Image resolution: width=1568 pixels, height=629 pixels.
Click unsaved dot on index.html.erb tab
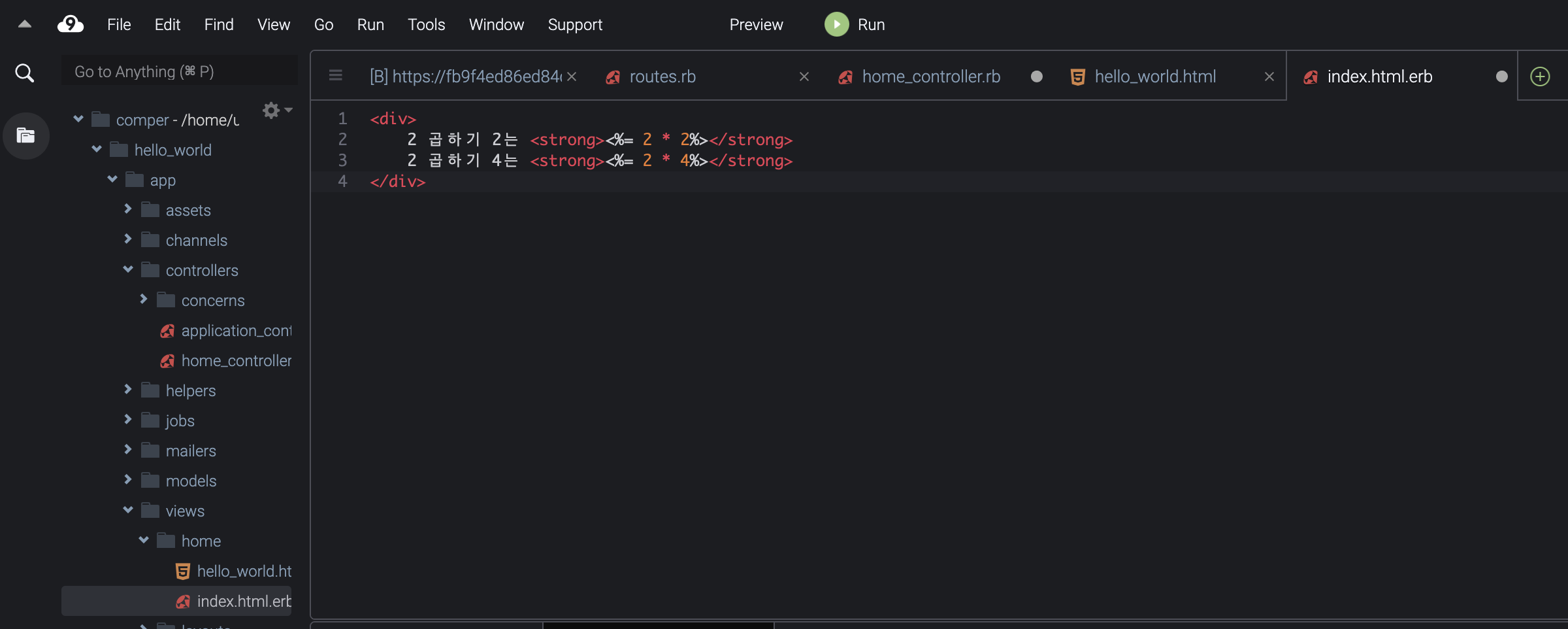point(1502,76)
